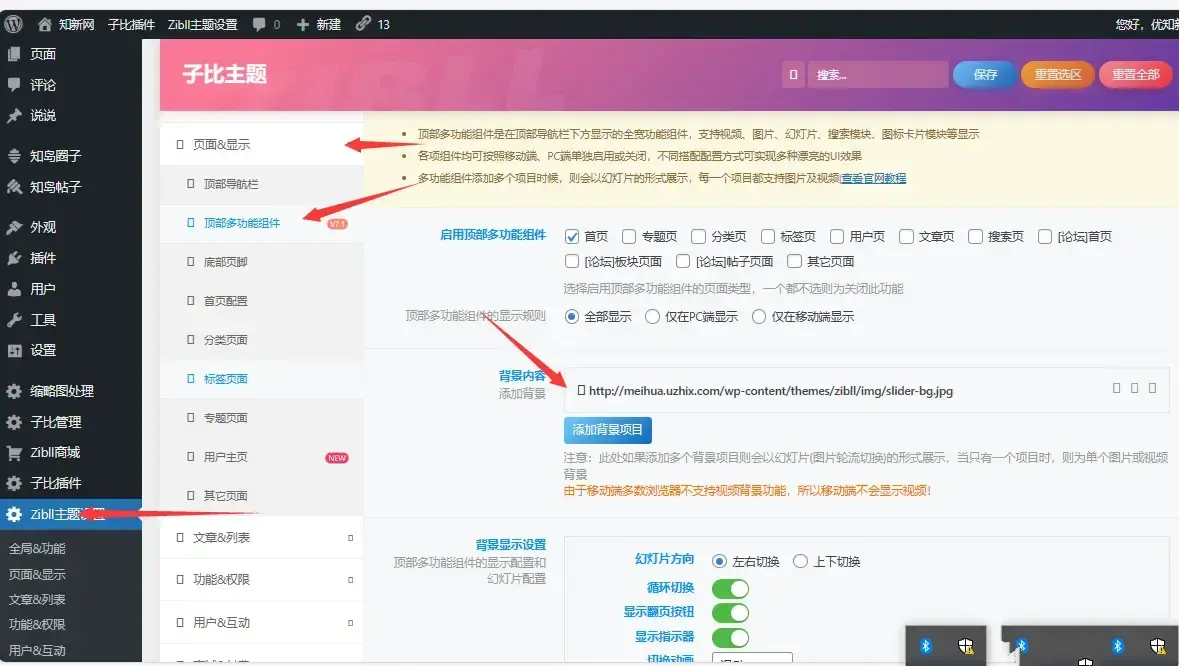Click the 插件 plug icon
This screenshot has height=666, width=1179.
click(14, 258)
